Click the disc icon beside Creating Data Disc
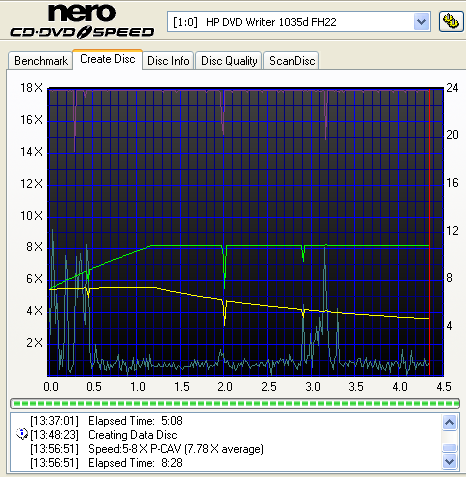Screen dimensions: 466x477 click(22, 434)
